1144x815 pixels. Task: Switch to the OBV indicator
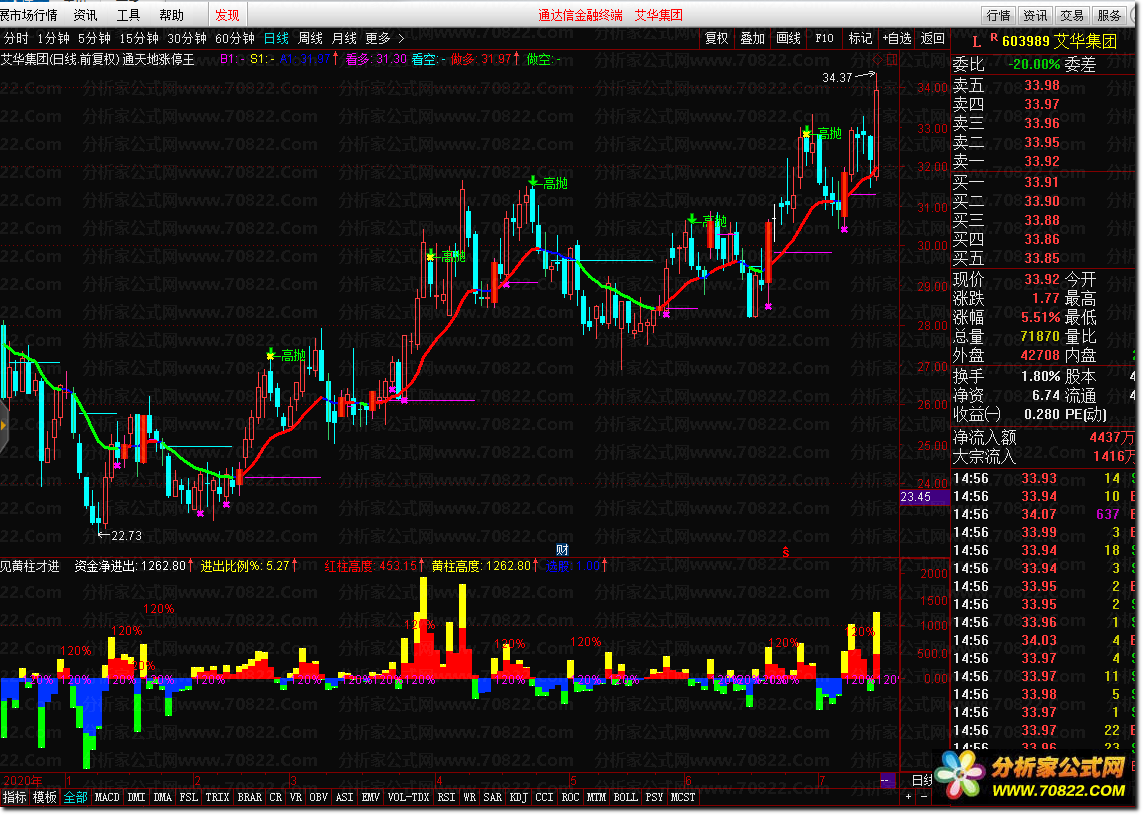pyautogui.click(x=318, y=797)
